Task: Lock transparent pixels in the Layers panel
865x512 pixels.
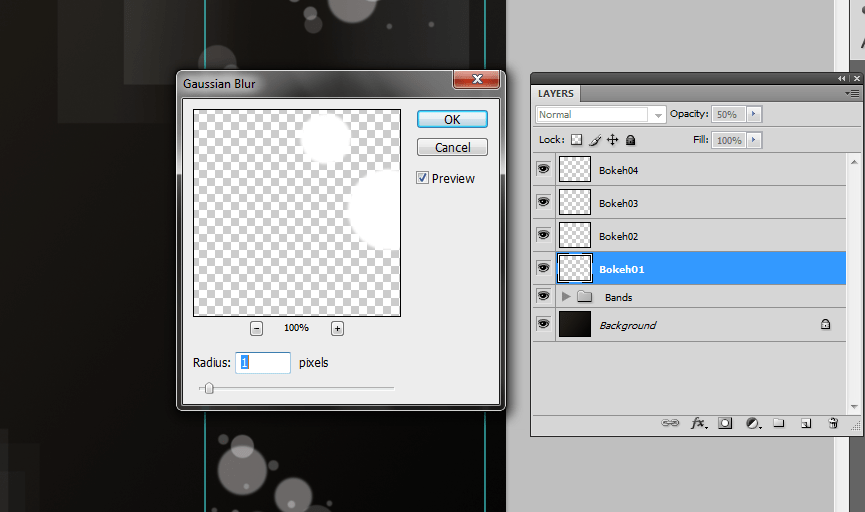Action: [576, 141]
